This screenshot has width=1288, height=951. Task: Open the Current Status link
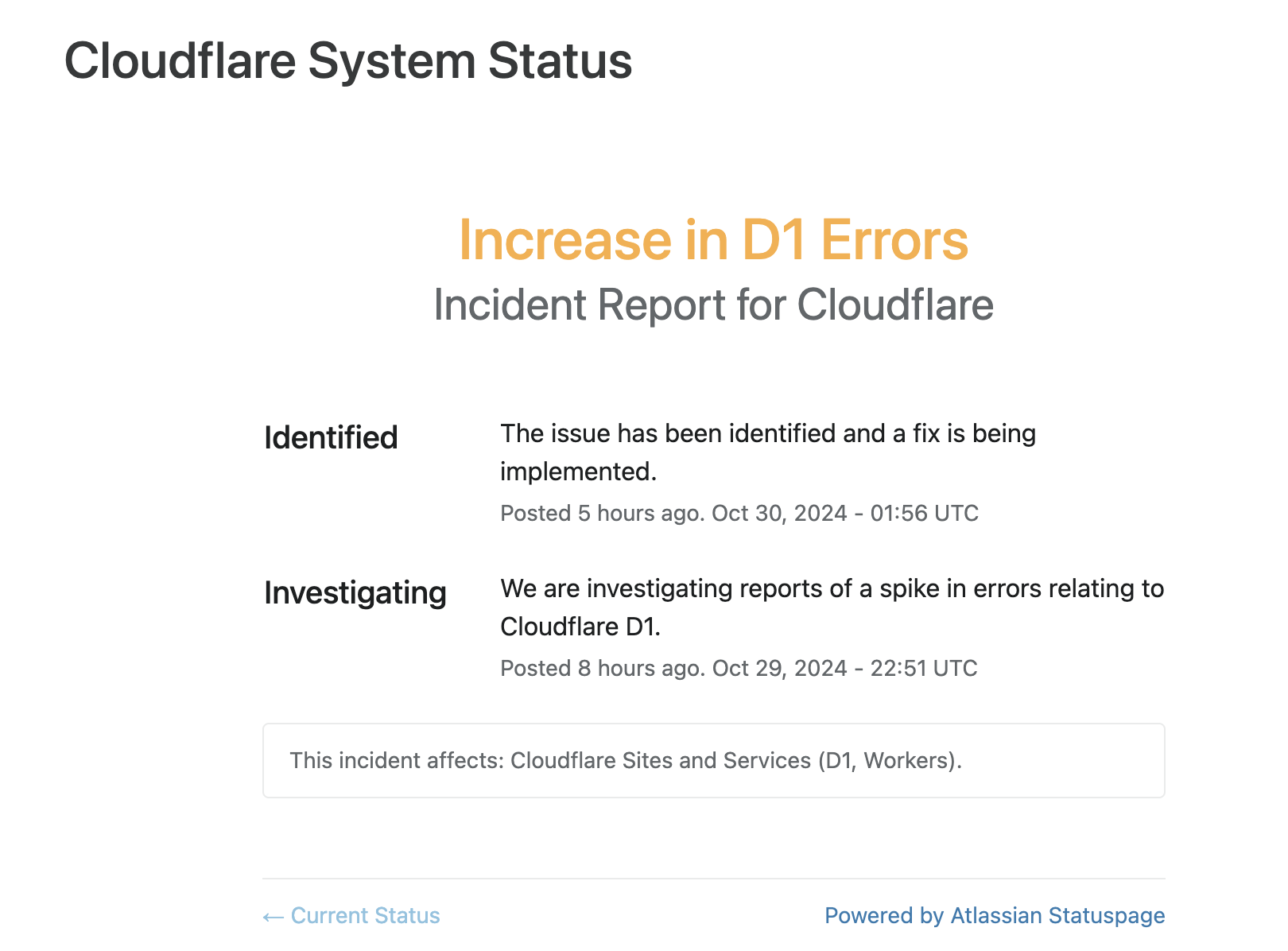365,916
